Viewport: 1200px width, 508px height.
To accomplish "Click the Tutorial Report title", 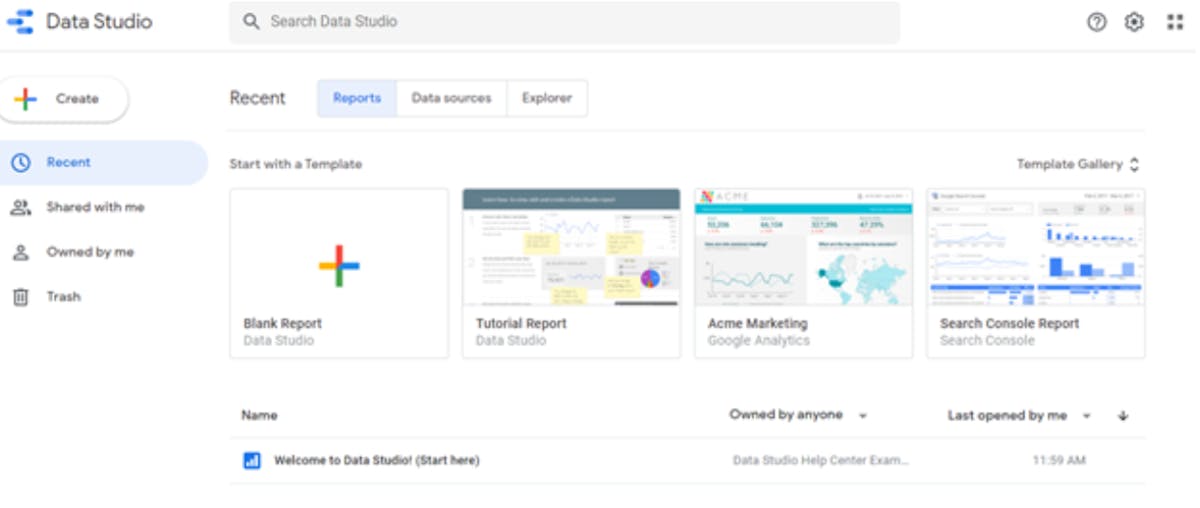I will click(521, 324).
